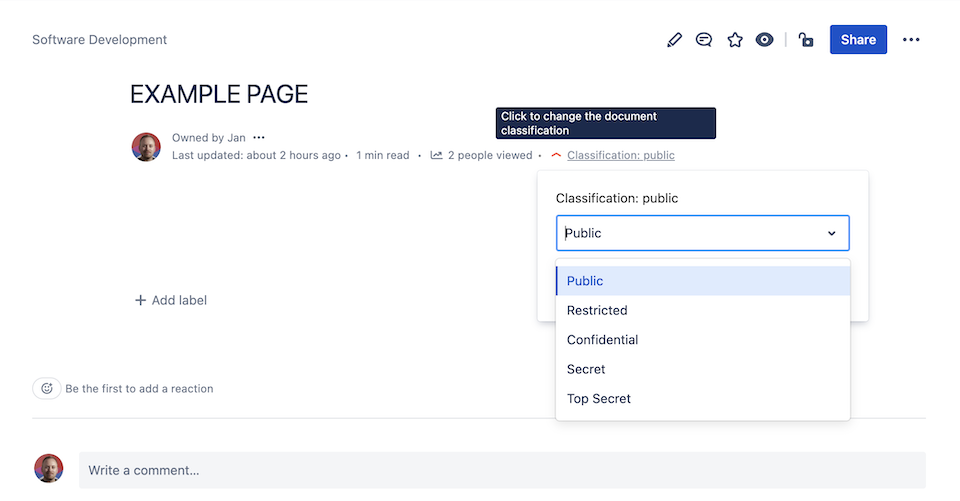The height and width of the screenshot is (501, 960).
Task: Open the inline comments icon
Action: [704, 40]
